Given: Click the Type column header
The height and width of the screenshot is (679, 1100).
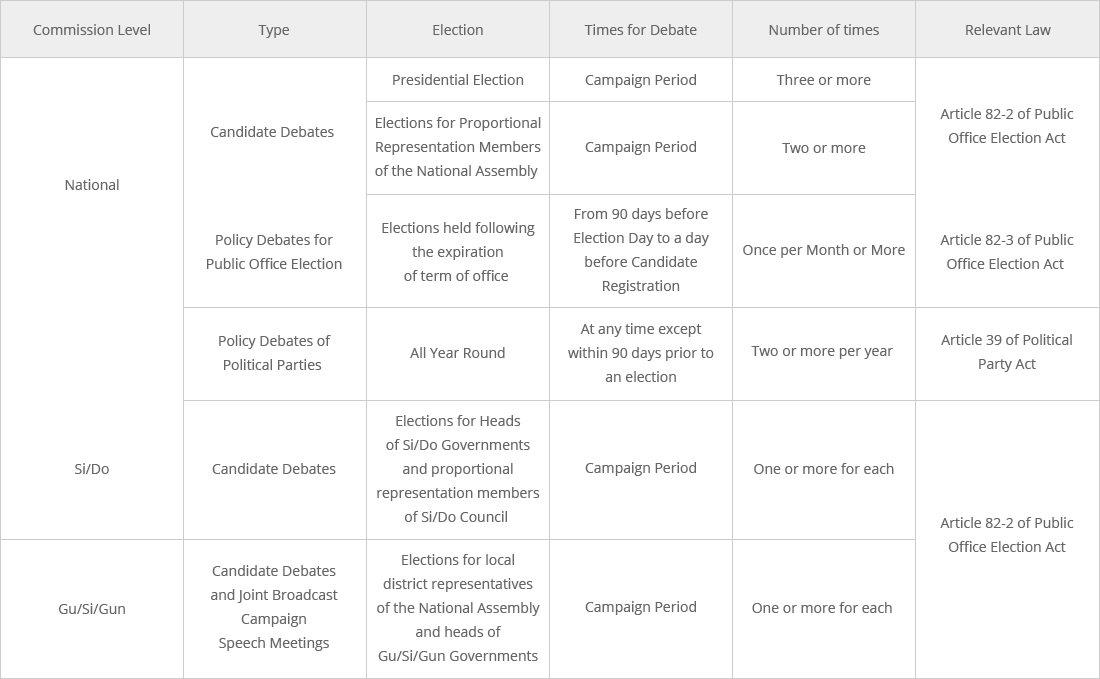Looking at the screenshot, I should click(274, 30).
